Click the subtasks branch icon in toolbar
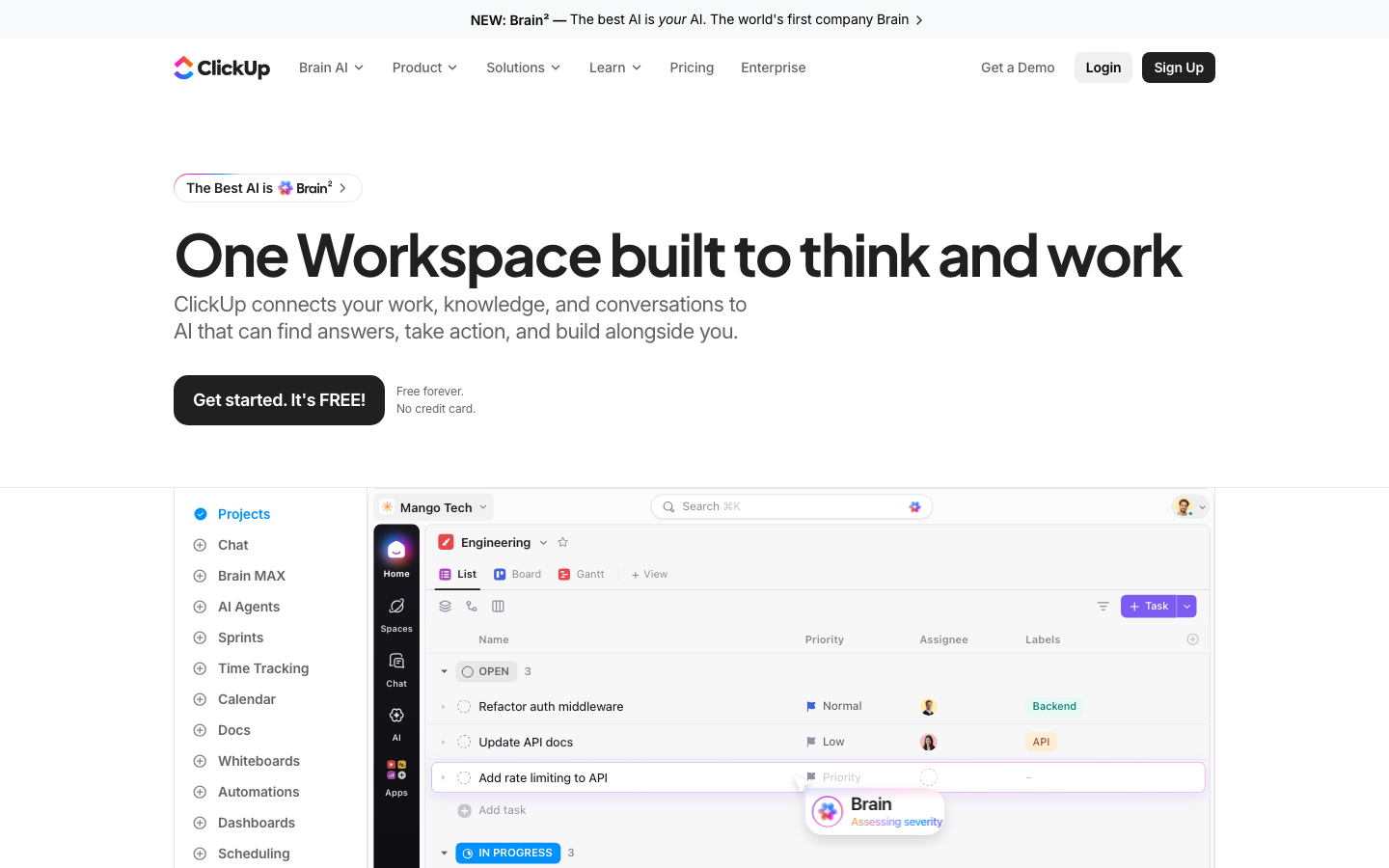Image resolution: width=1389 pixels, height=868 pixels. [x=472, y=606]
